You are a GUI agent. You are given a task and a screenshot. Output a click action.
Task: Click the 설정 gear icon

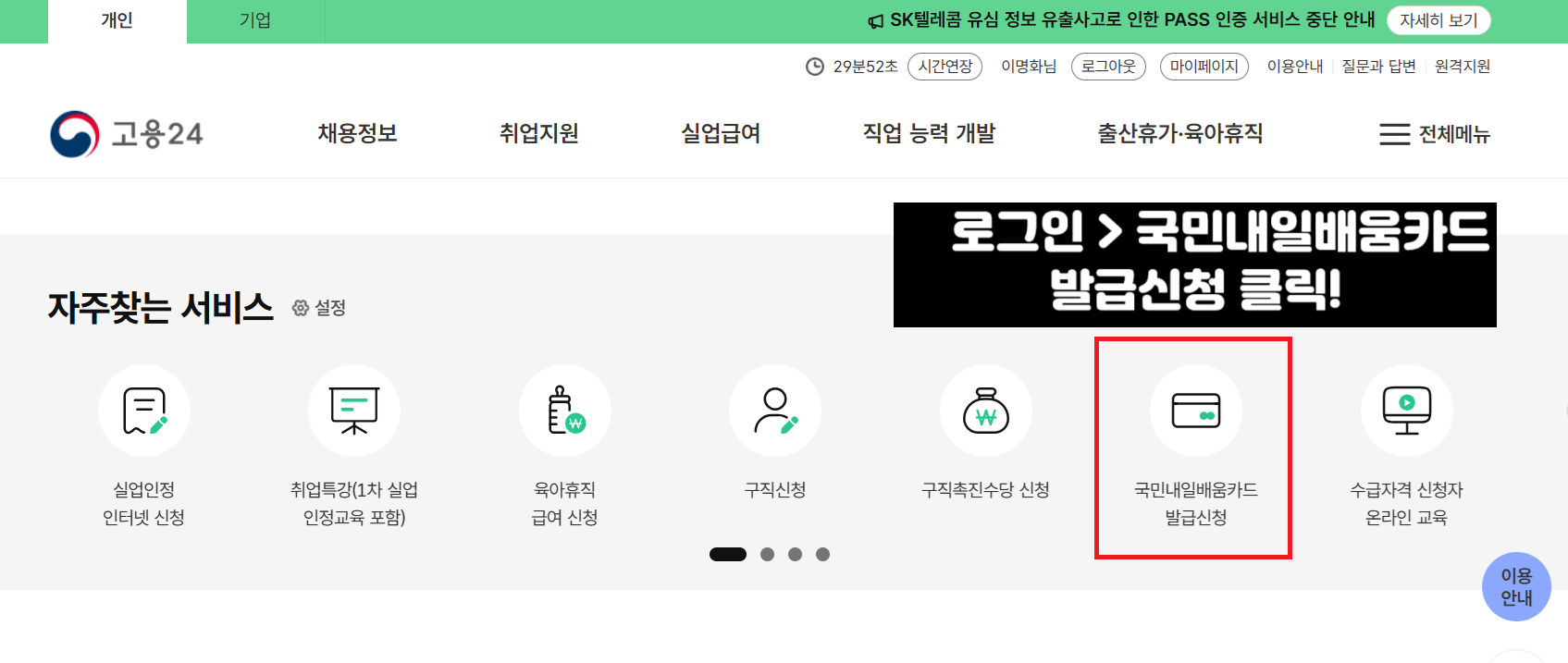(x=301, y=308)
